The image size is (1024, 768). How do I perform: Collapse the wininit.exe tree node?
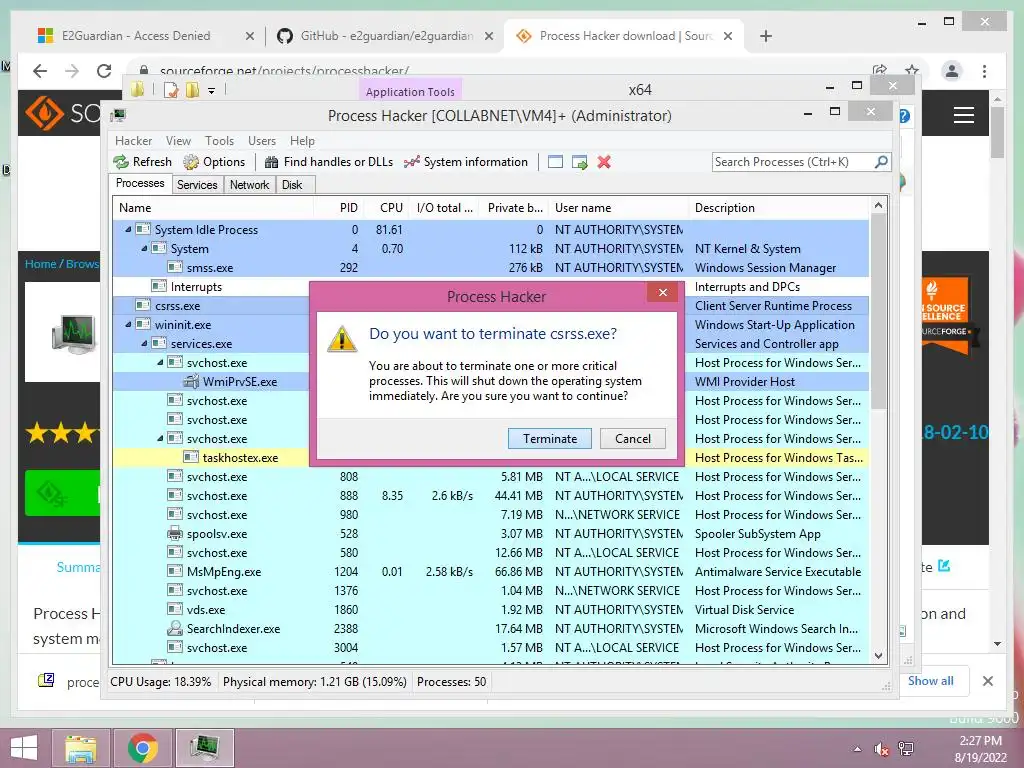tap(128, 325)
